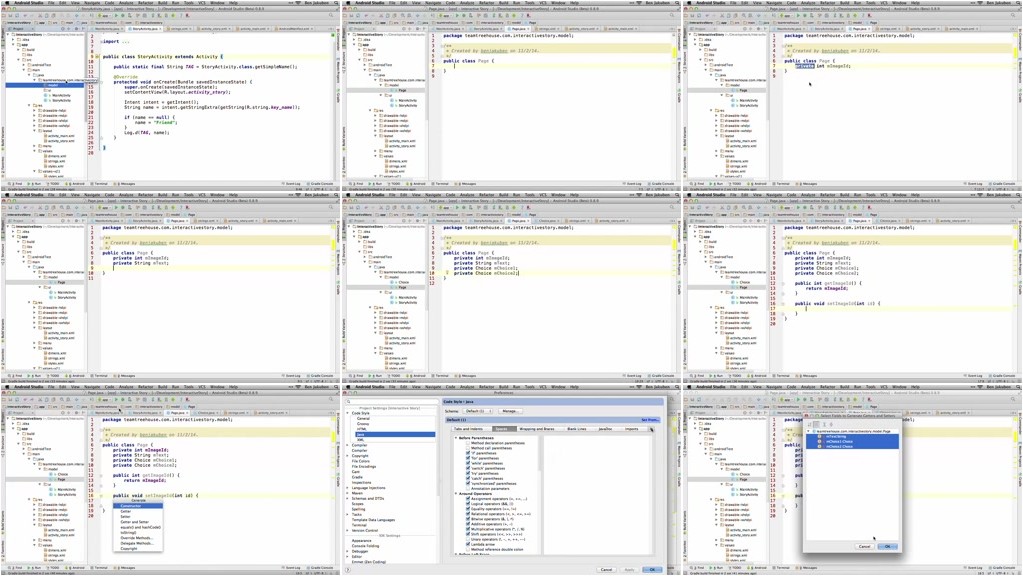
Task: Click Set from... link in Preferences
Action: click(650, 419)
